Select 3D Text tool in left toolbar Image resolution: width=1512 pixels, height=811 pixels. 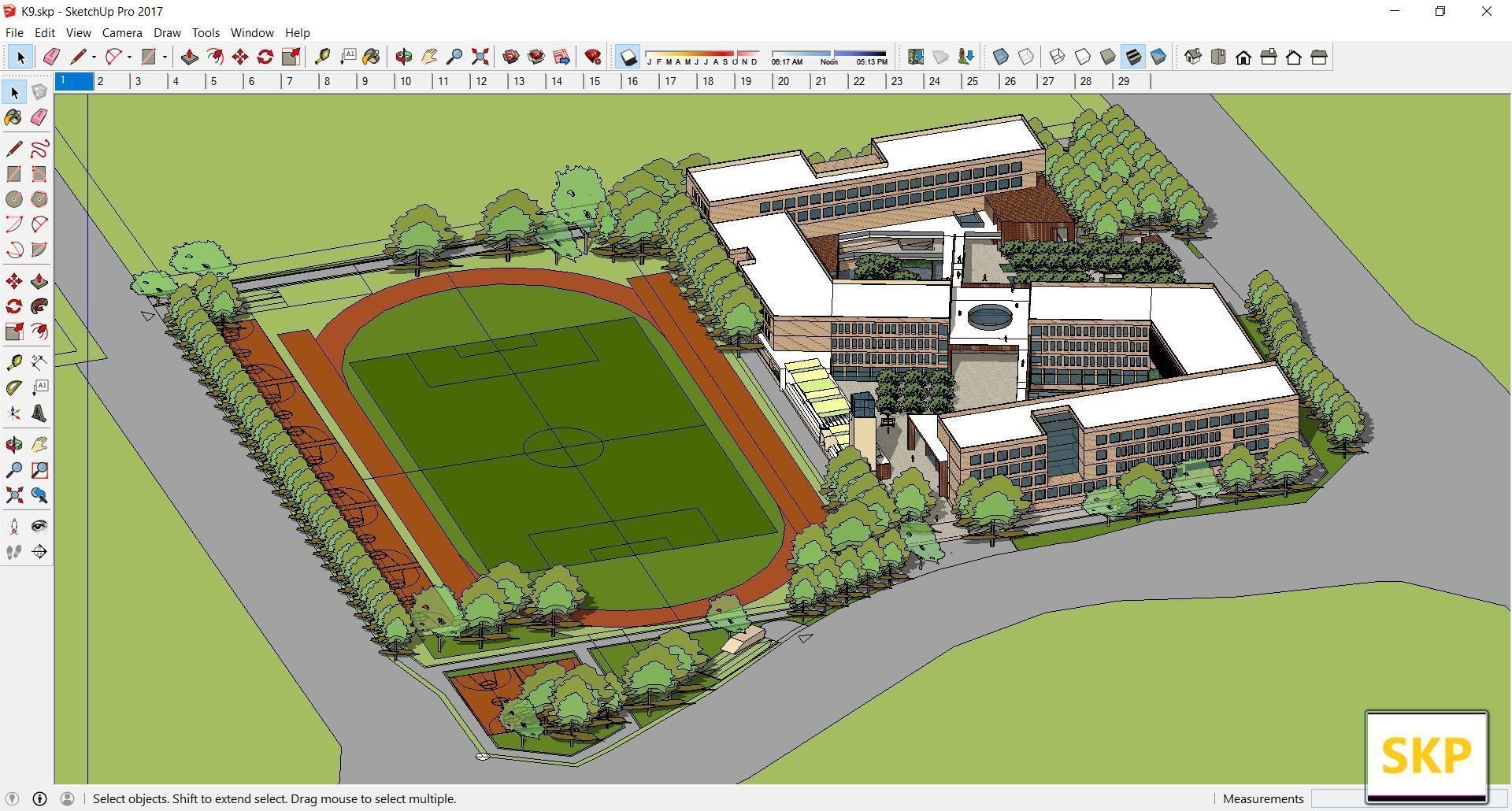pyautogui.click(x=39, y=413)
